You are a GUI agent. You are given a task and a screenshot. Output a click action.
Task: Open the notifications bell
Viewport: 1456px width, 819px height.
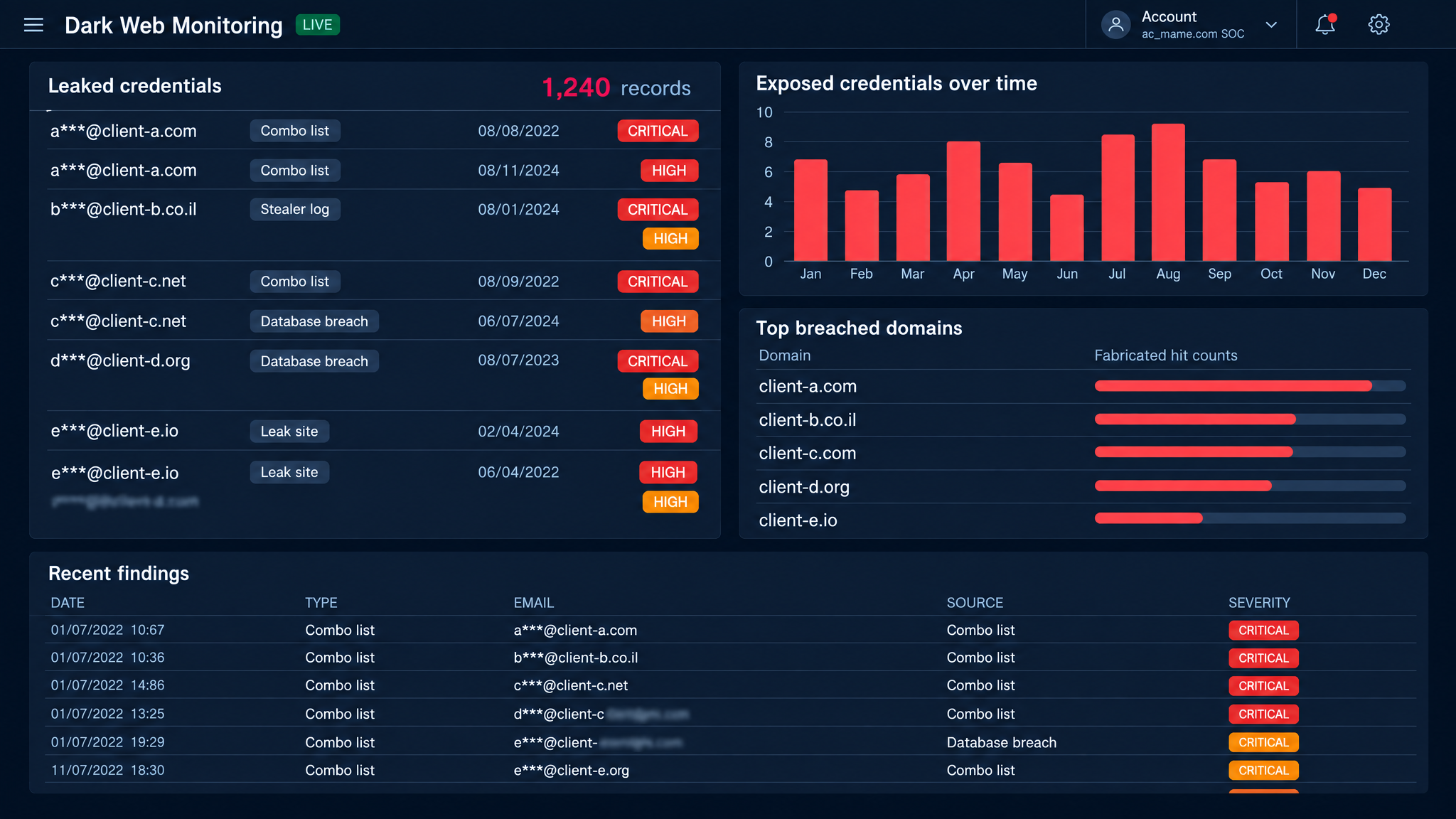[x=1325, y=25]
